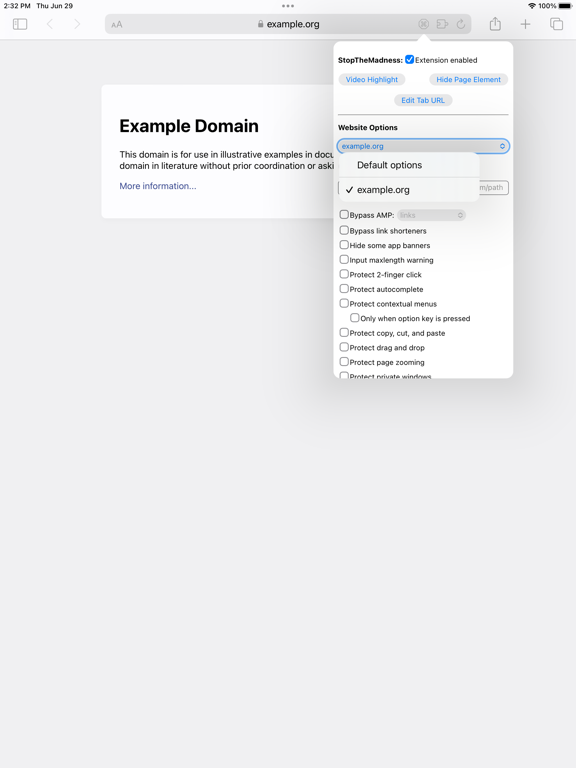Uncheck the Extension enabled checkbox
The image size is (576, 768).
pyautogui.click(x=409, y=60)
